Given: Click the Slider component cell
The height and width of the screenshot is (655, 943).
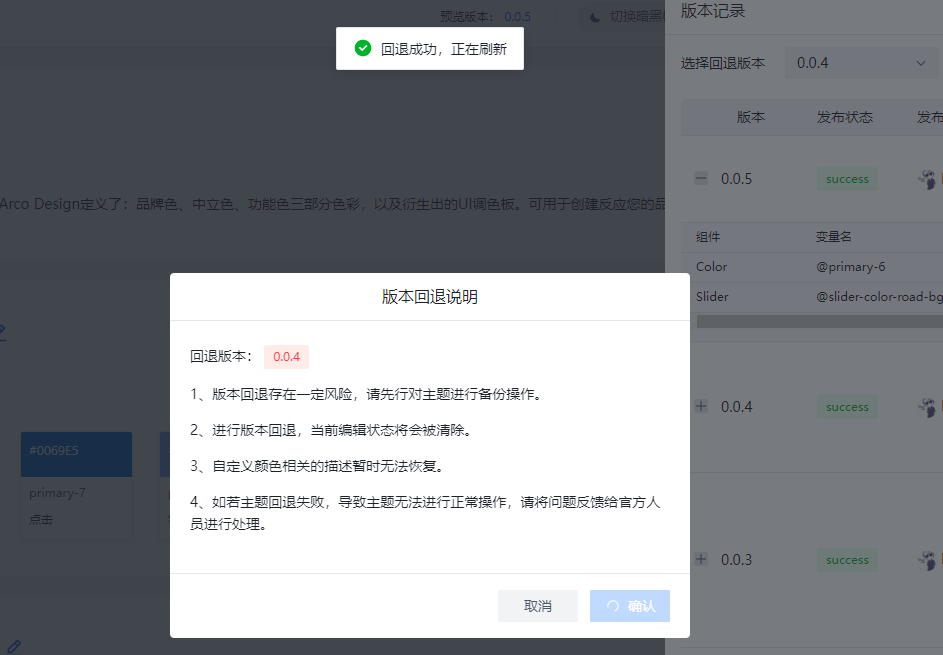Looking at the screenshot, I should [712, 297].
